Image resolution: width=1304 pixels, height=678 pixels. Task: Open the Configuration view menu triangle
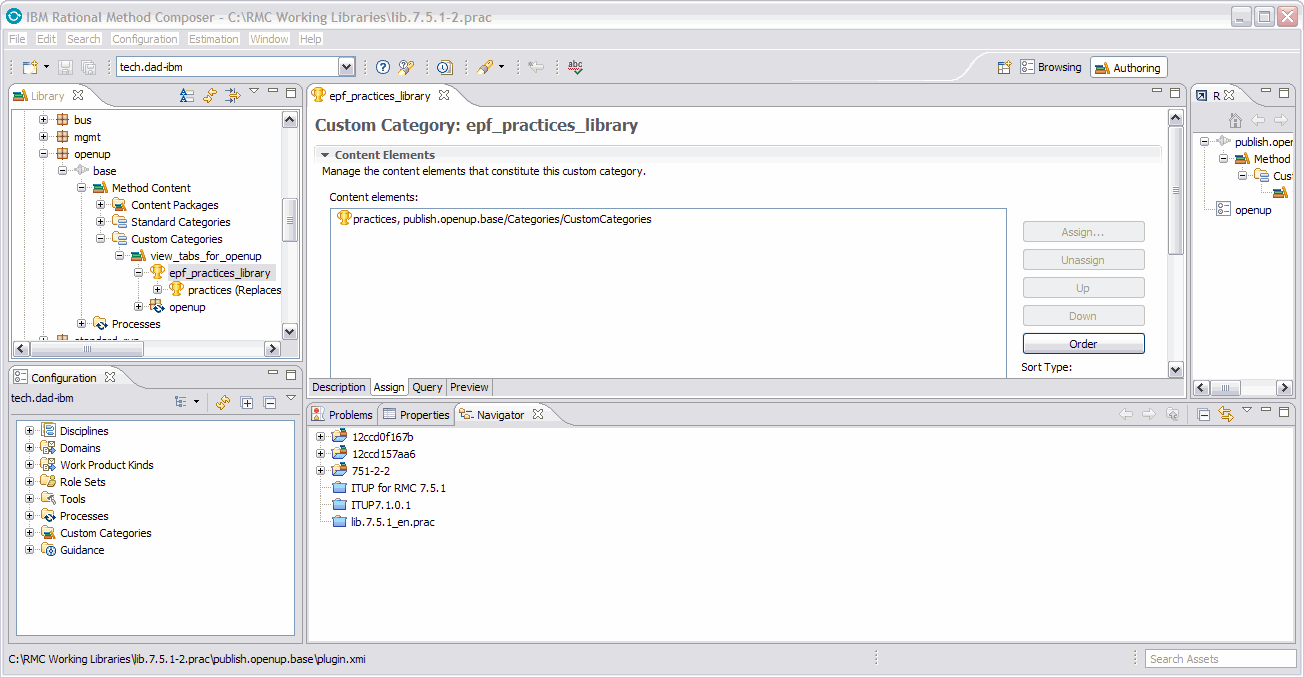(x=291, y=398)
